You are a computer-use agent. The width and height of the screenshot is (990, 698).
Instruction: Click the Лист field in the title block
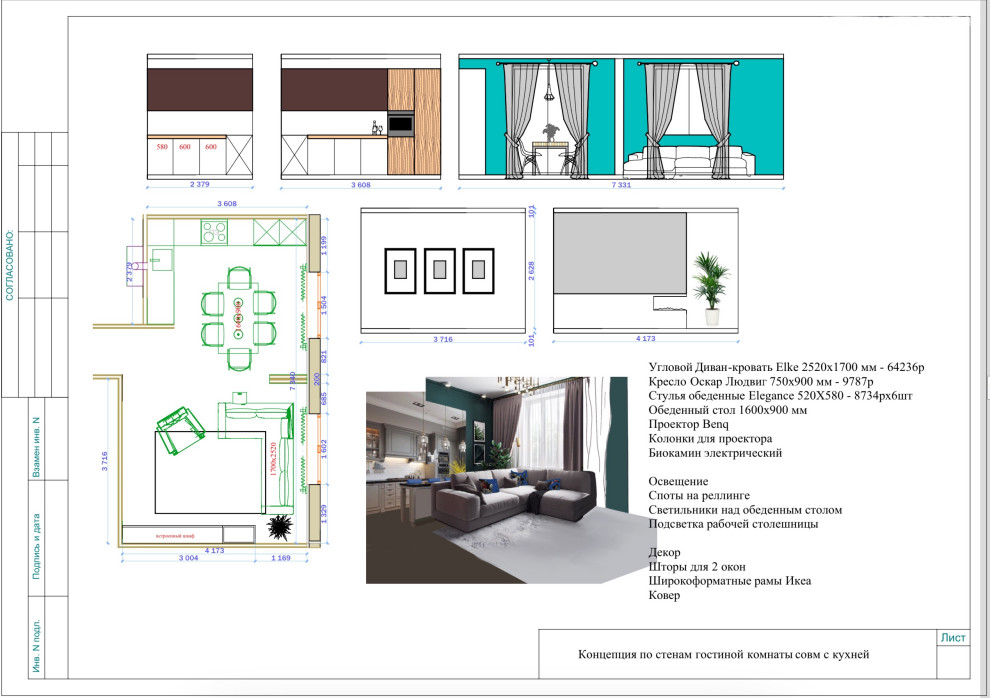click(x=953, y=637)
